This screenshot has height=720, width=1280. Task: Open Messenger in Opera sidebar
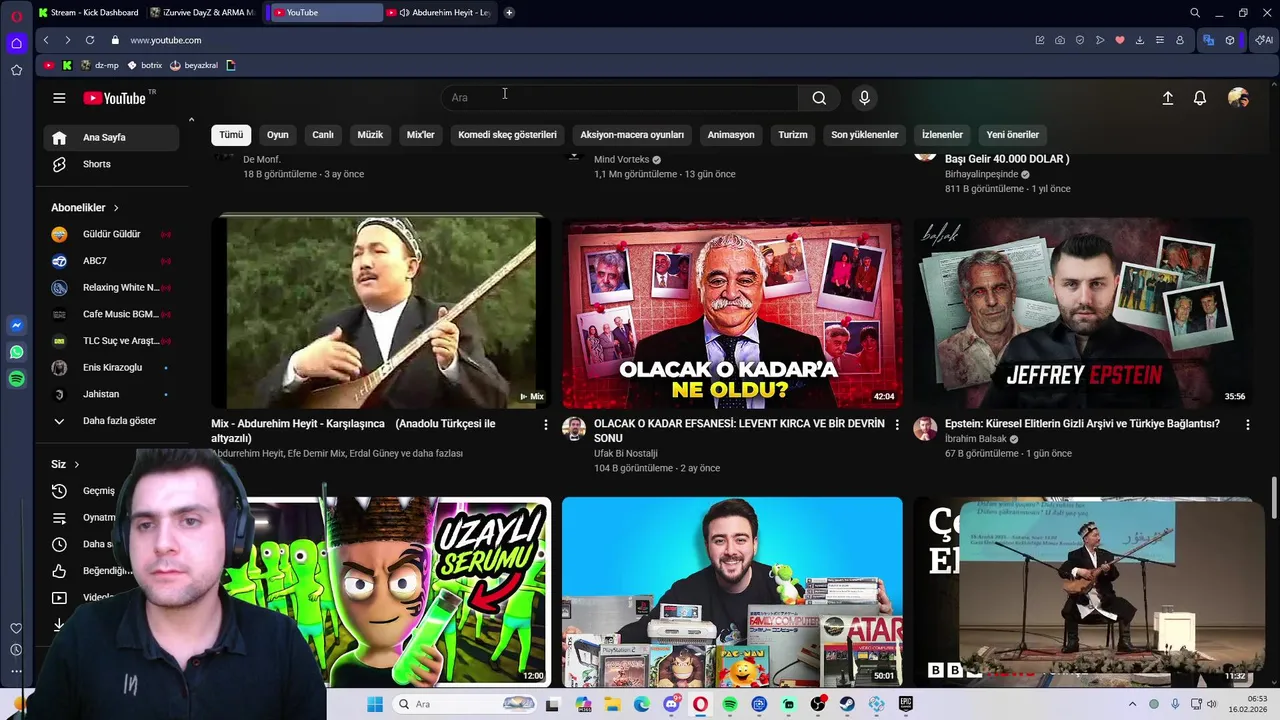pos(16,325)
